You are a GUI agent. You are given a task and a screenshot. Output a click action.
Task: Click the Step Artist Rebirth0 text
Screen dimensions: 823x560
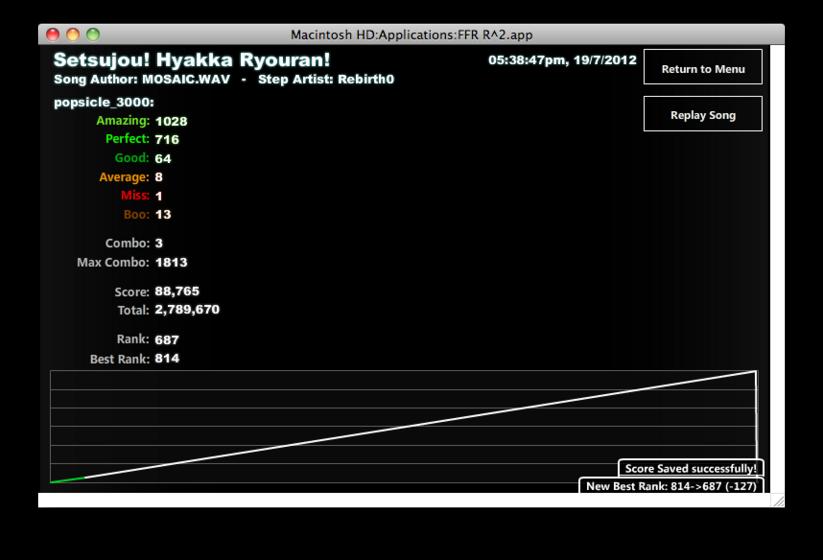(326, 79)
